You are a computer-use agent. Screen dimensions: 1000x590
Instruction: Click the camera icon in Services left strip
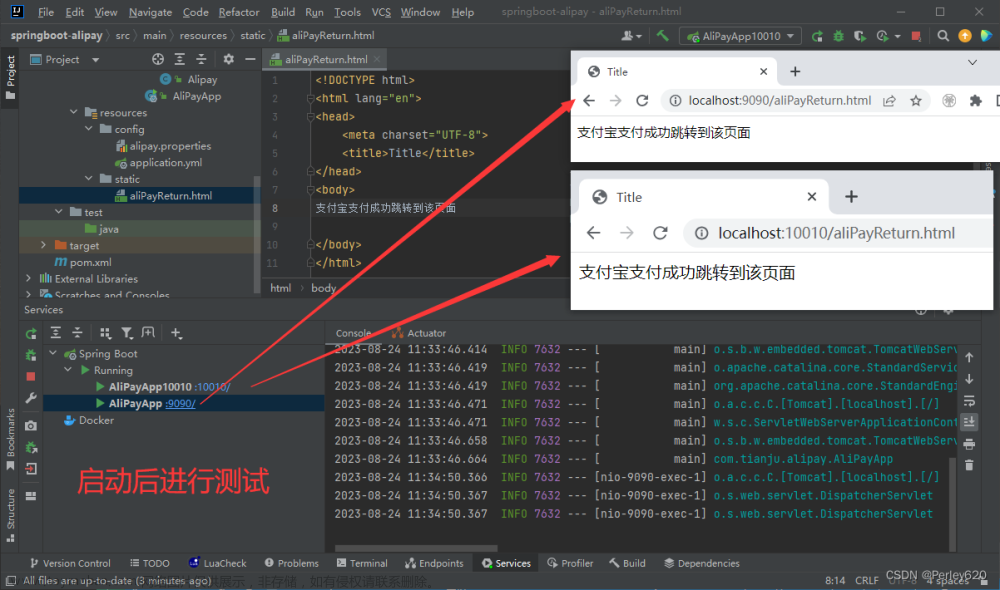click(x=31, y=425)
